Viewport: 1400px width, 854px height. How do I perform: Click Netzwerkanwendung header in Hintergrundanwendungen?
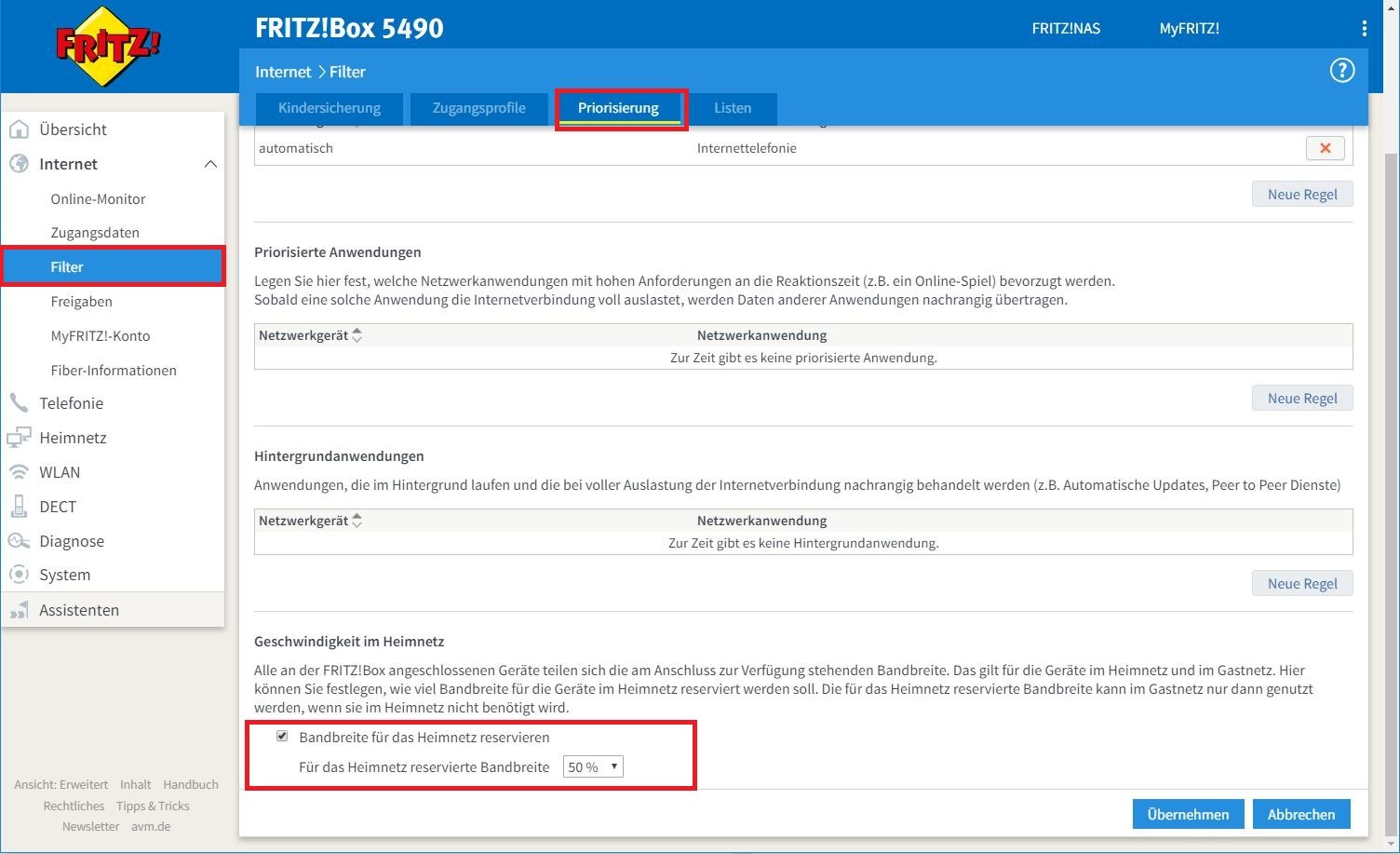(761, 521)
